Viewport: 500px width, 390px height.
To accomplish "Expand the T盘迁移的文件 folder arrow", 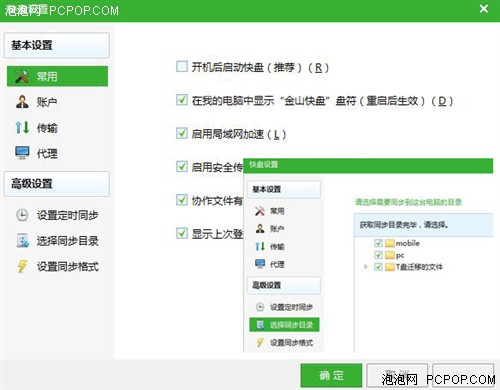I will pyautogui.click(x=366, y=267).
